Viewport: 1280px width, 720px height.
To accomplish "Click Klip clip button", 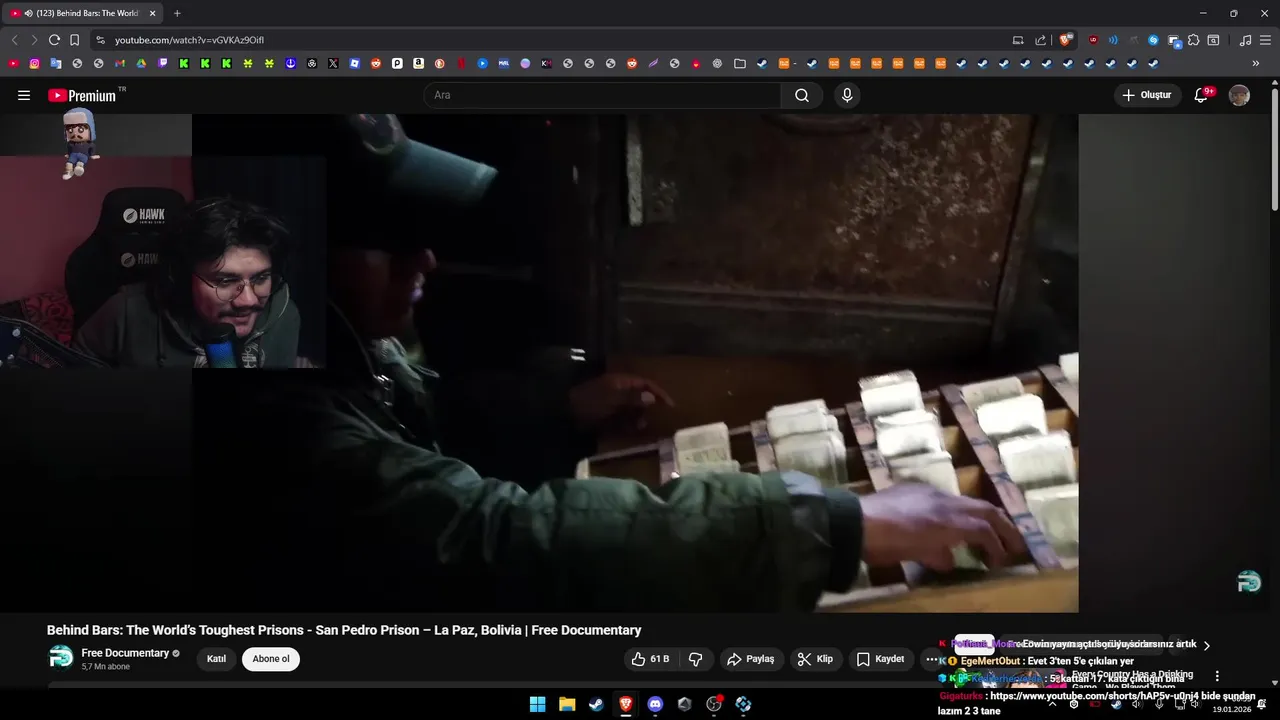I will [816, 659].
